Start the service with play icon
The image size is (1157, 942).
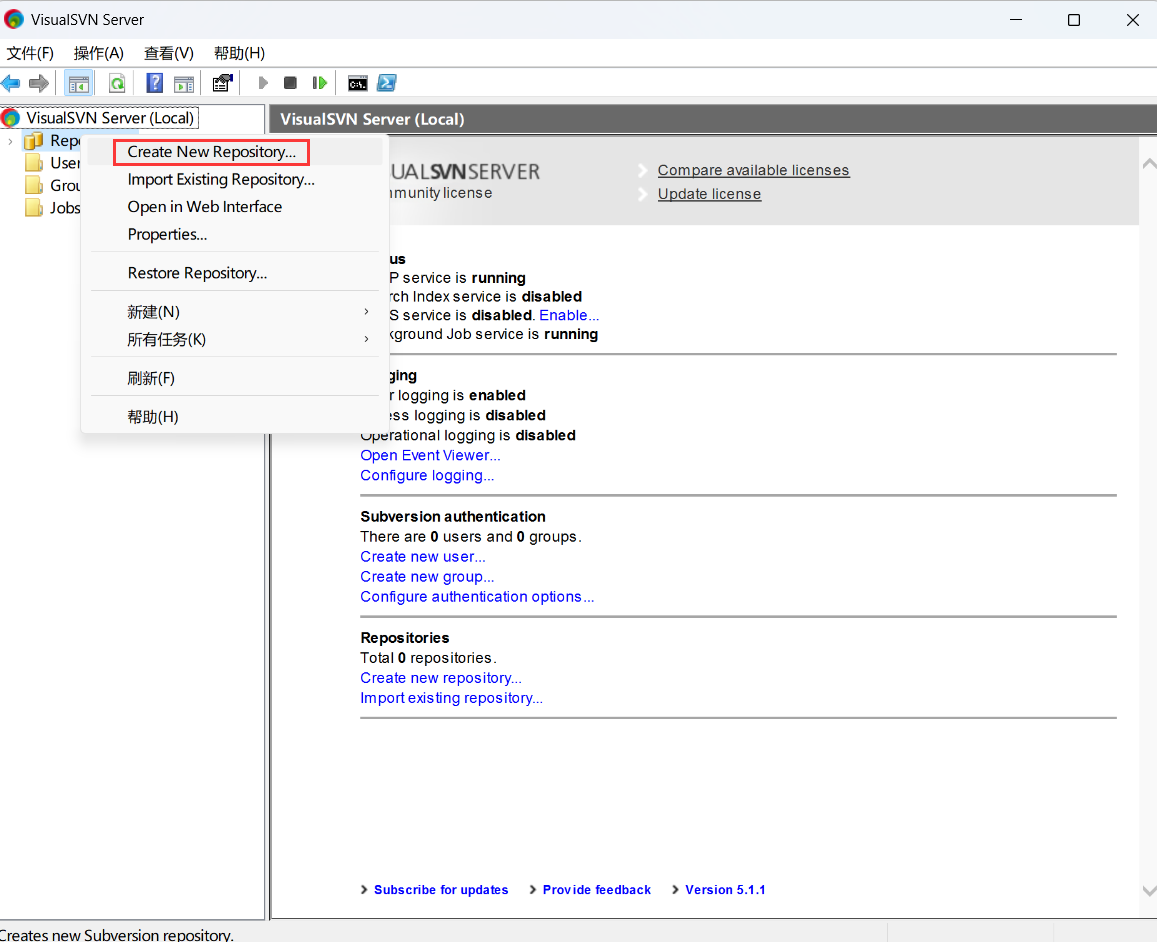(x=263, y=83)
